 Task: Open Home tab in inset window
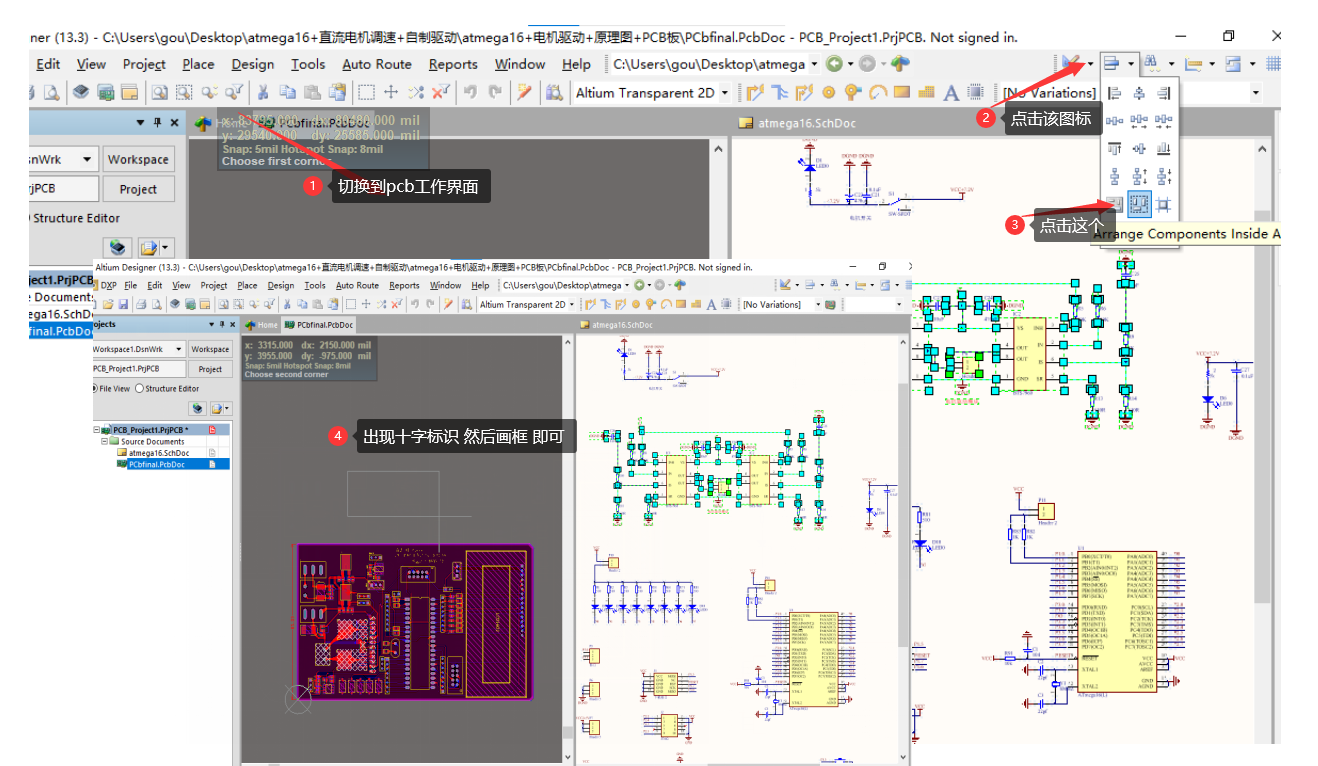pos(262,325)
